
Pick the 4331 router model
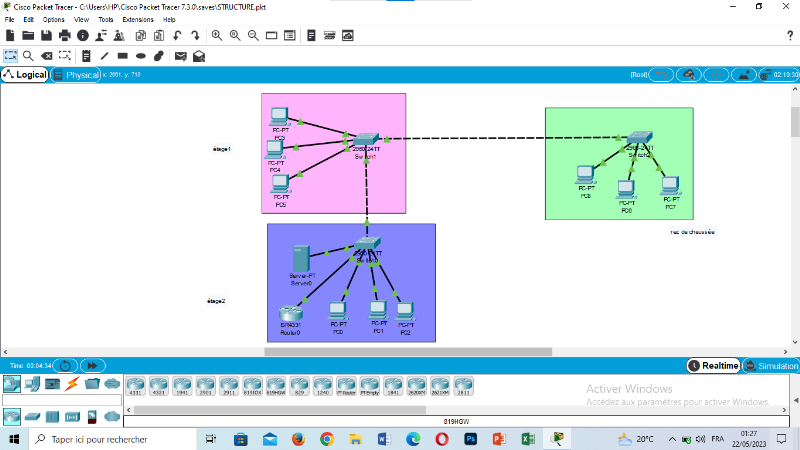[135, 386]
